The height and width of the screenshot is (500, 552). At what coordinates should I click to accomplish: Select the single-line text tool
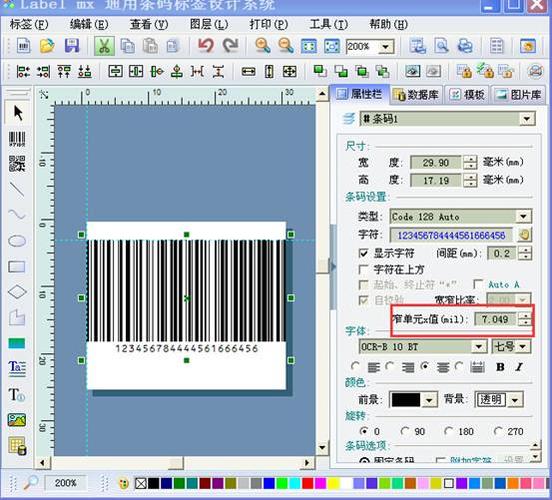coord(17,394)
